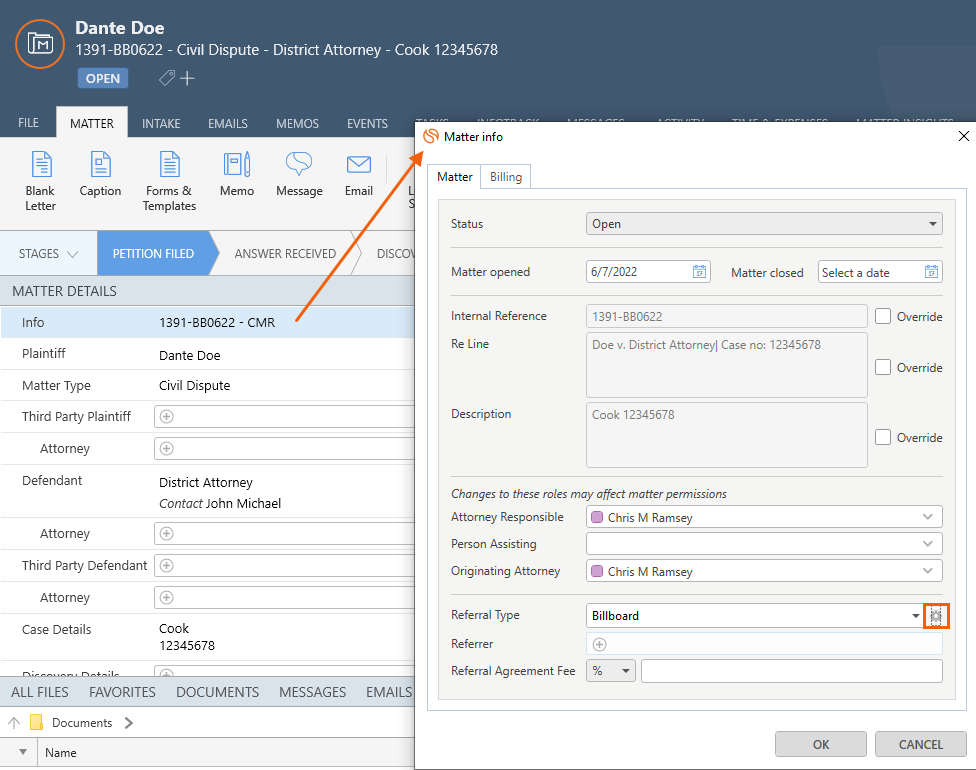Click the Re Line text field
This screenshot has width=976, height=770.
[x=726, y=365]
